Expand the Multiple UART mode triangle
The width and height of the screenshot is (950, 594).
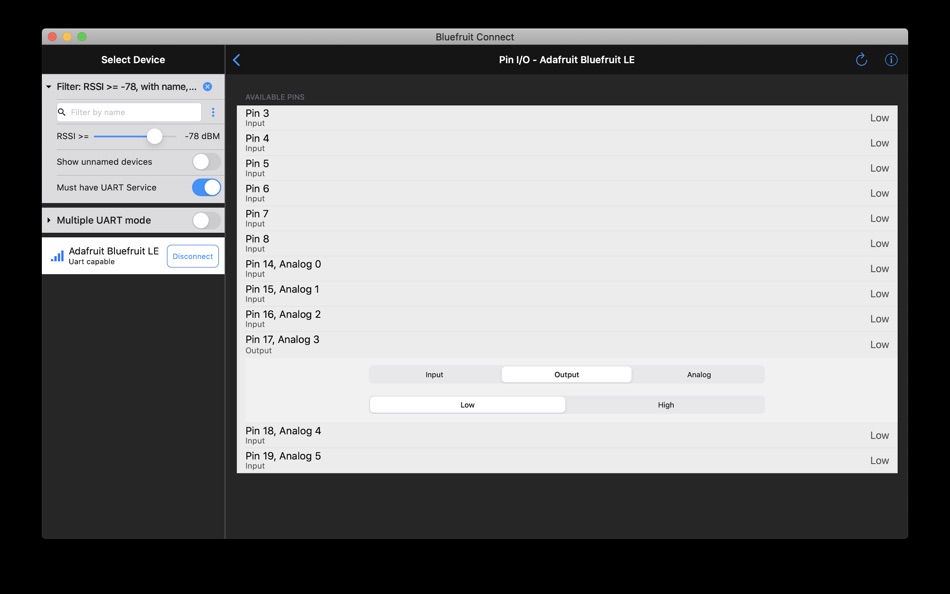click(x=48, y=220)
